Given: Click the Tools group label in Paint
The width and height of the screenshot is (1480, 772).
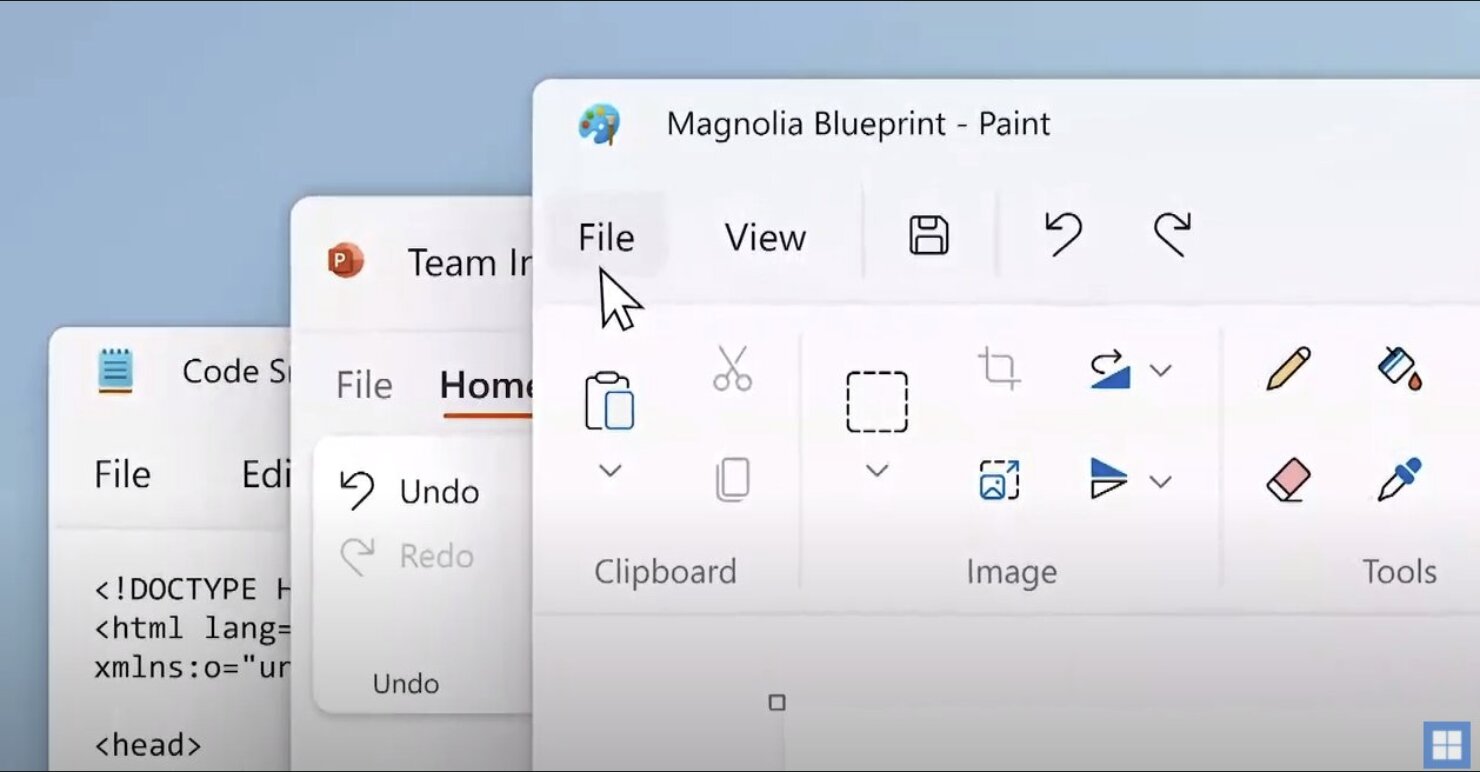Looking at the screenshot, I should tap(1399, 572).
